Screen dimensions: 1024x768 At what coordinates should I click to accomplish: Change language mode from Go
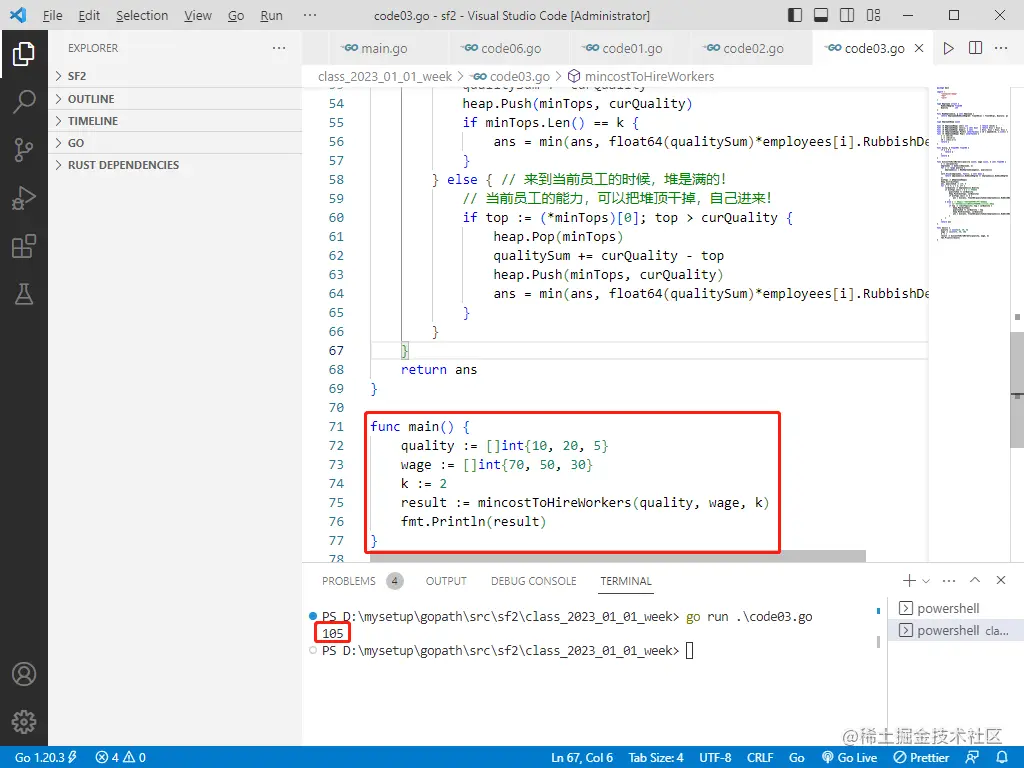[796, 758]
